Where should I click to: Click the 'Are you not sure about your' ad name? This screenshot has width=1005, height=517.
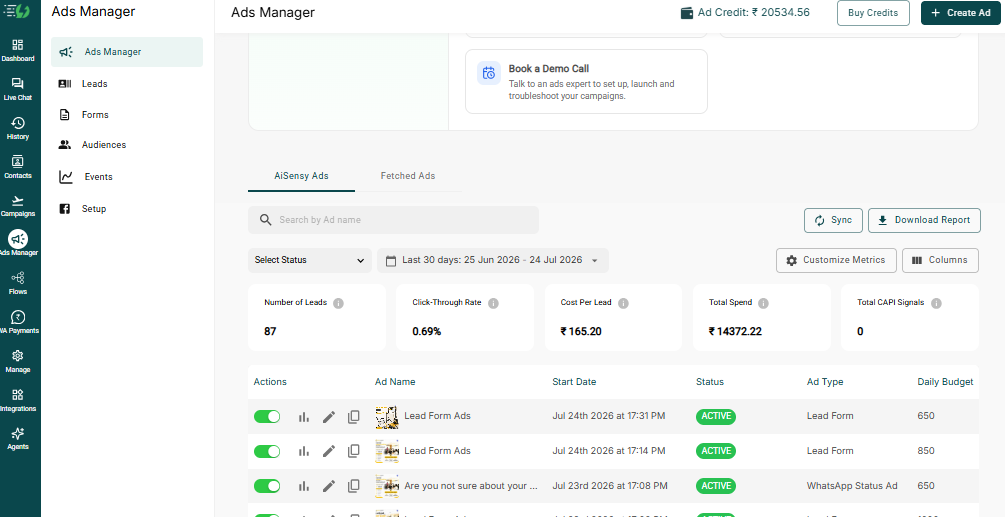pos(471,486)
